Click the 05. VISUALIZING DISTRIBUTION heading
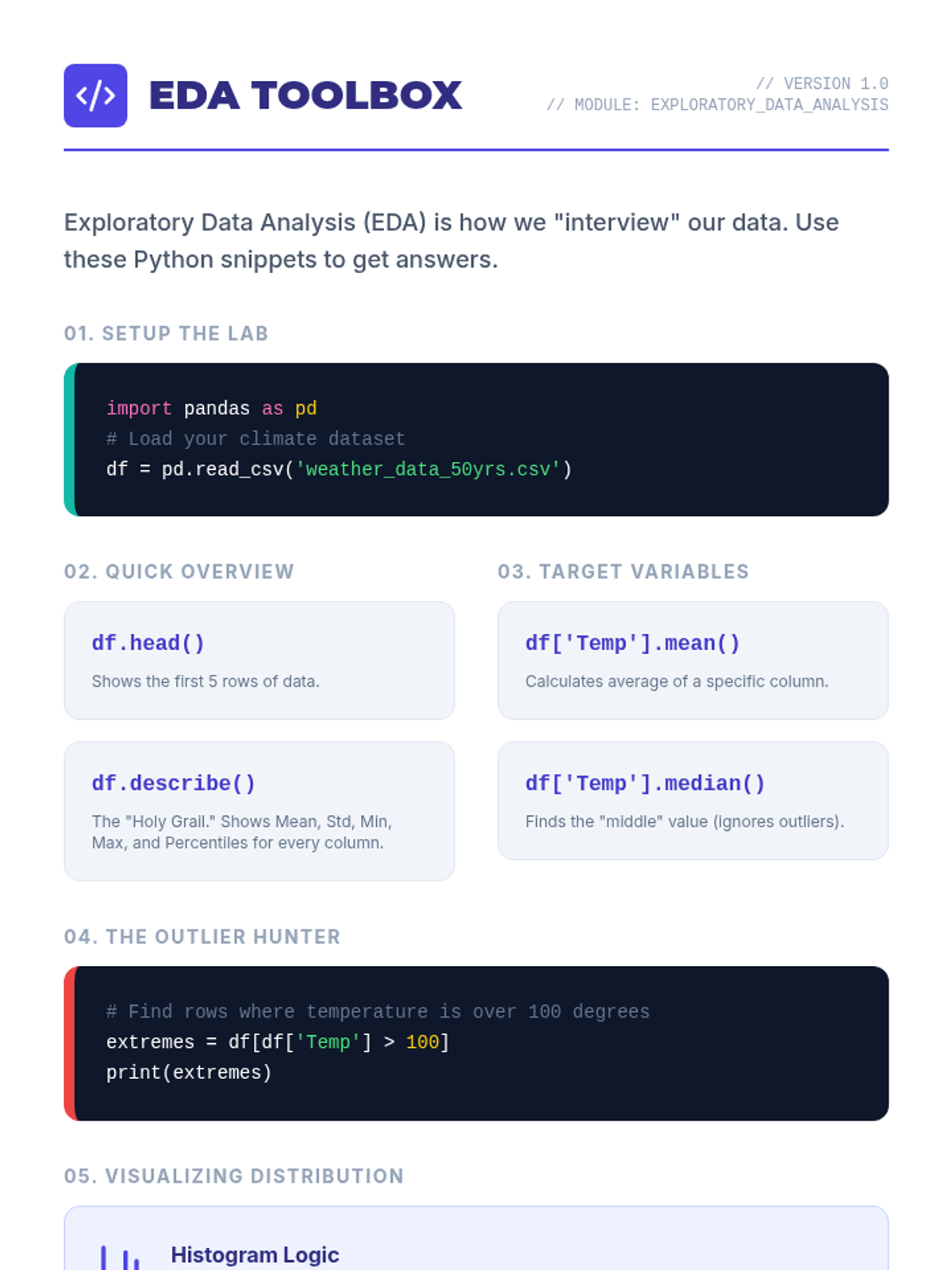This screenshot has height=1270, width=952. pos(234,1176)
